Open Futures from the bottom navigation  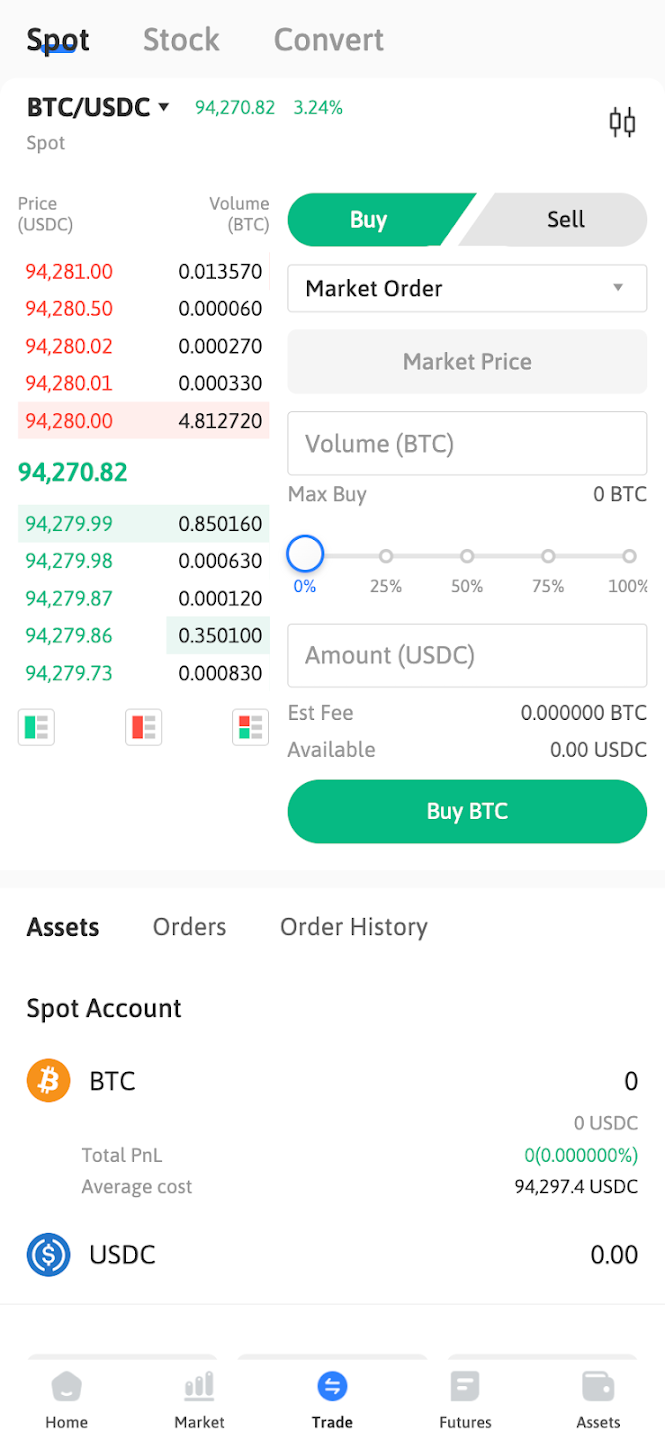click(465, 1397)
